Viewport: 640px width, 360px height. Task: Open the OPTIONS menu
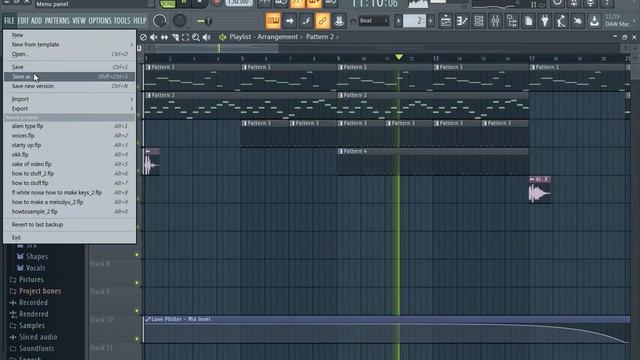click(100, 21)
